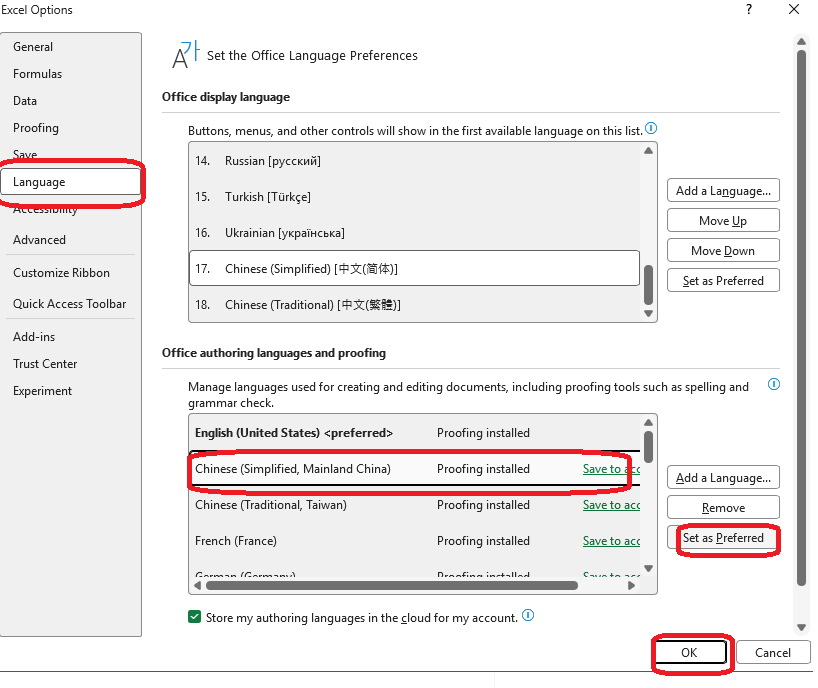Click Save to account link for Chinese Simplified
Viewport: 818px width, 688px height.
pos(611,469)
